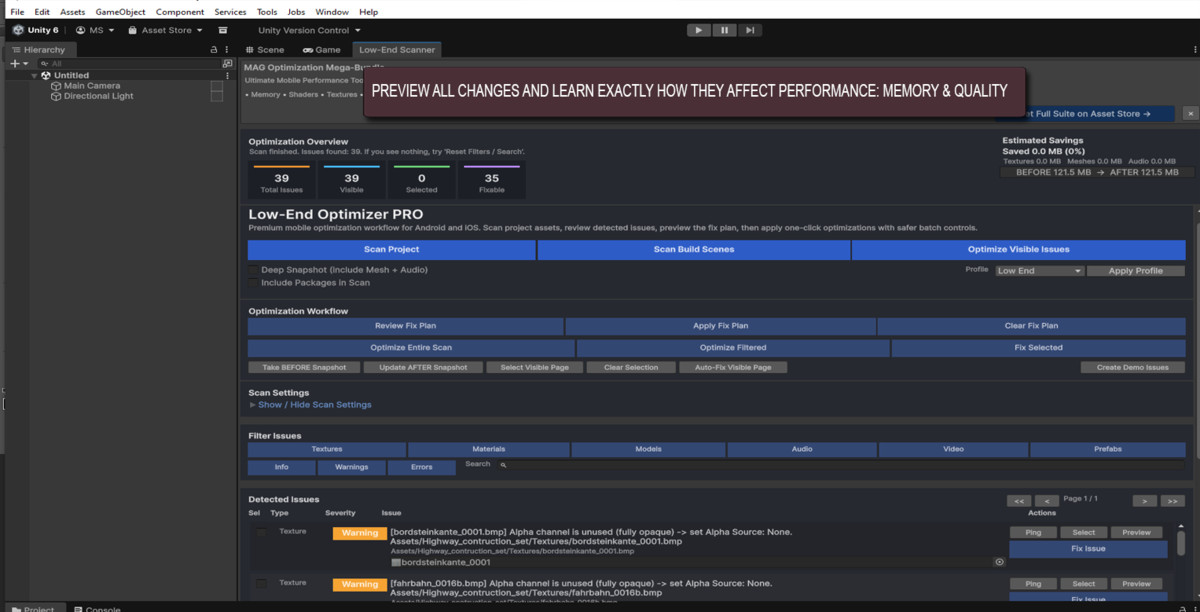1200x612 pixels.
Task: Open the Help menu
Action: click(368, 12)
